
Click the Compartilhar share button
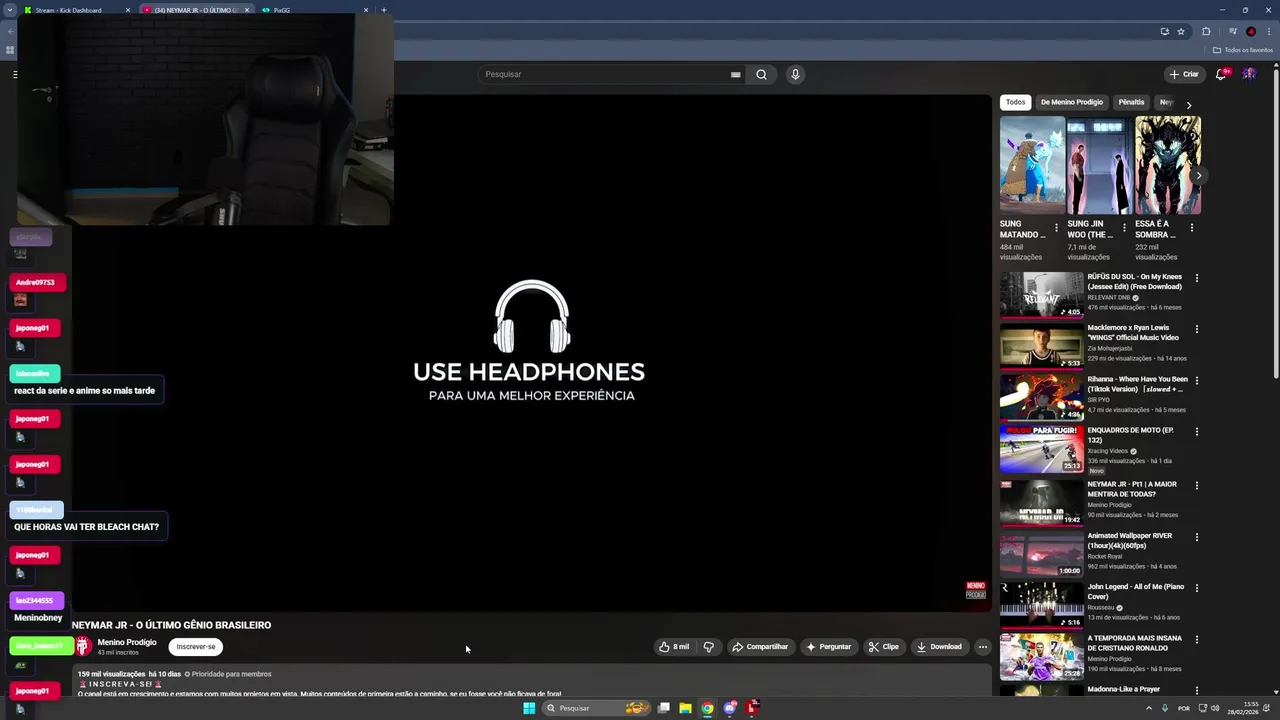[x=760, y=647]
